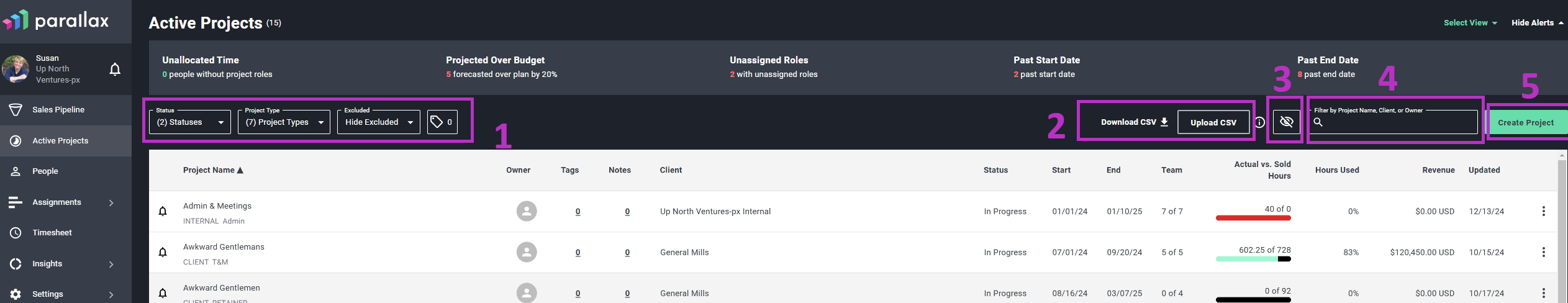
Task: Open three-dot menu for Admin & Meetings
Action: (x=1543, y=212)
